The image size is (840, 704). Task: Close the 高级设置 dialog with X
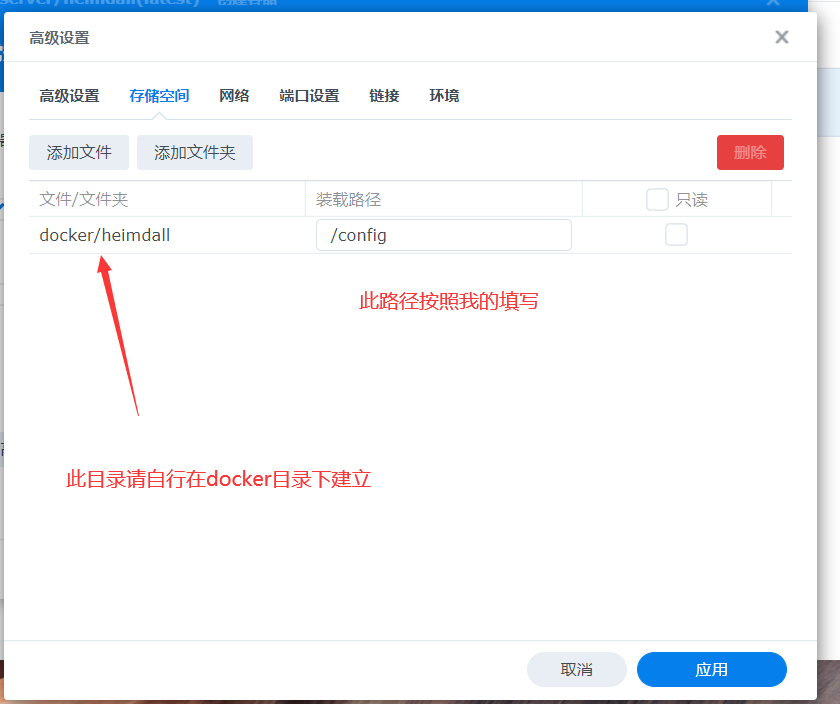coord(782,37)
